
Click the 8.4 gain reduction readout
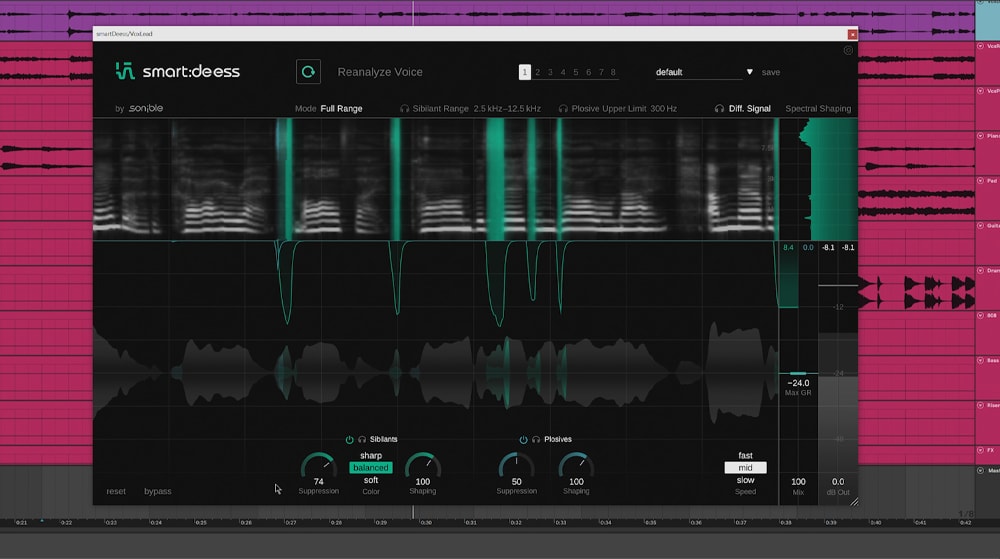pos(788,247)
